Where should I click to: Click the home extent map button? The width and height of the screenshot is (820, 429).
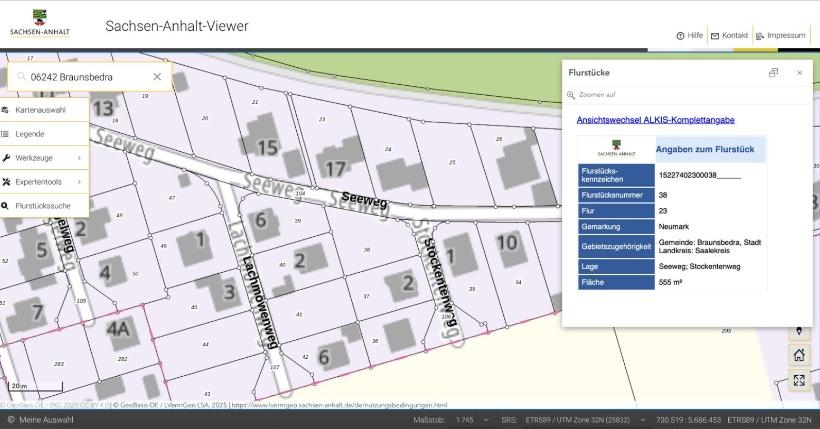pos(799,355)
